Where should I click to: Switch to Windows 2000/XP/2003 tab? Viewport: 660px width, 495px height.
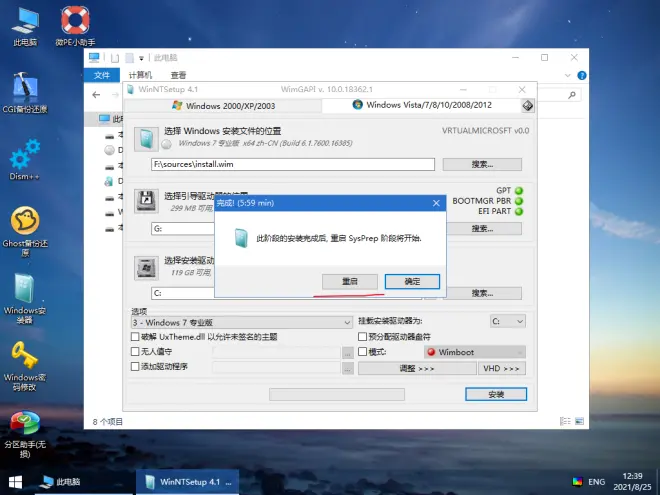pyautogui.click(x=224, y=106)
